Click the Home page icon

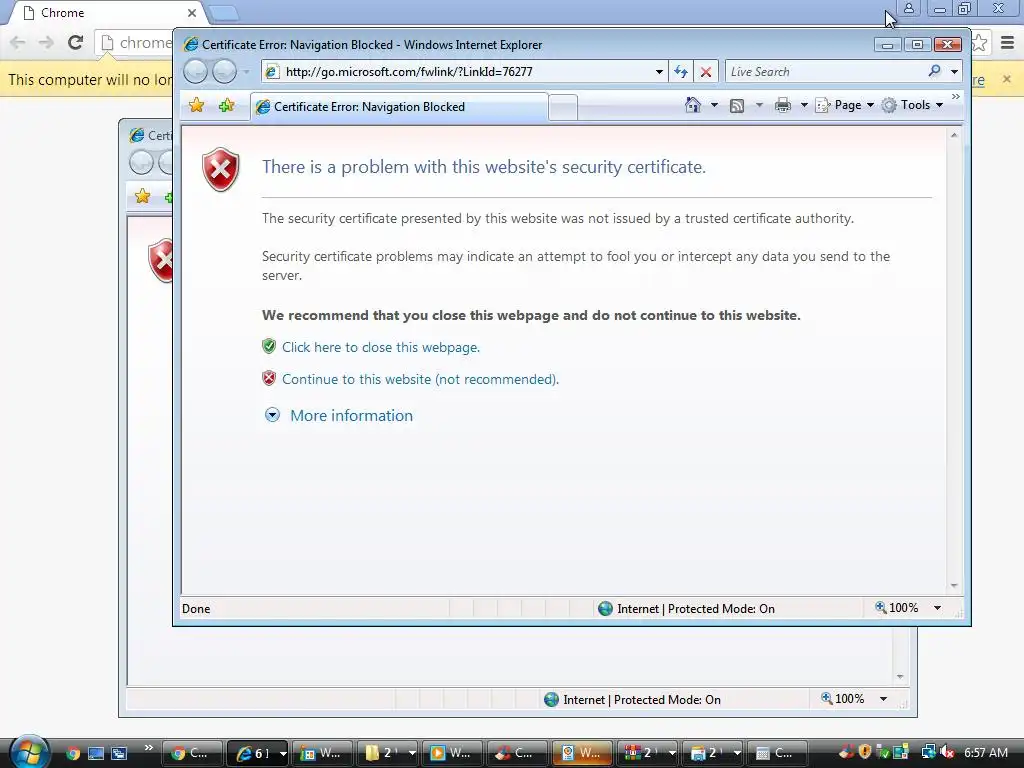tap(693, 104)
